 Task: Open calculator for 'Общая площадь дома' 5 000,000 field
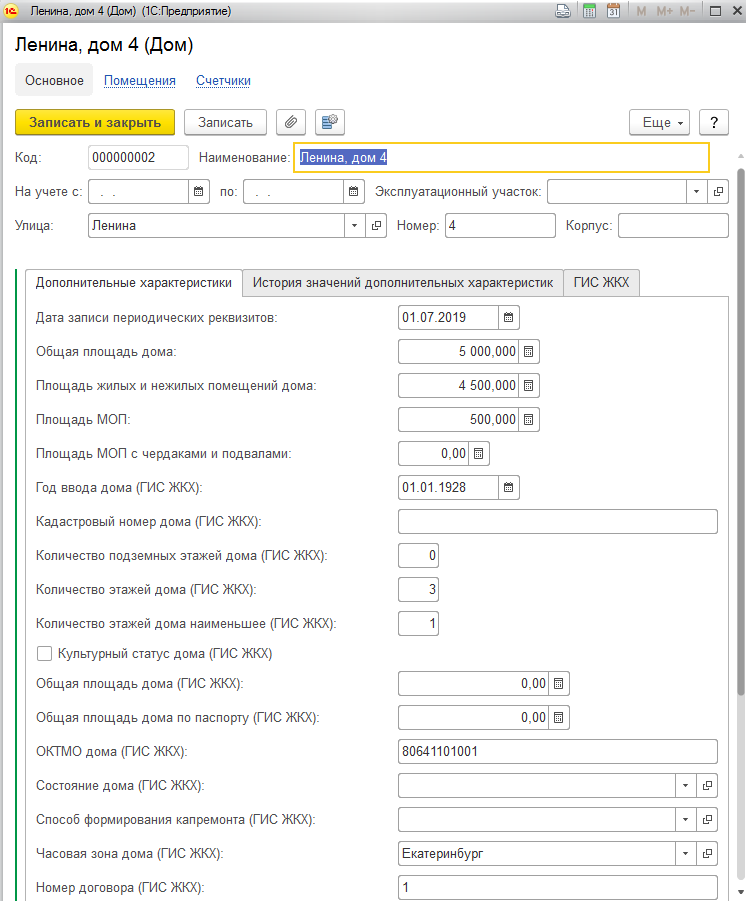[x=529, y=351]
